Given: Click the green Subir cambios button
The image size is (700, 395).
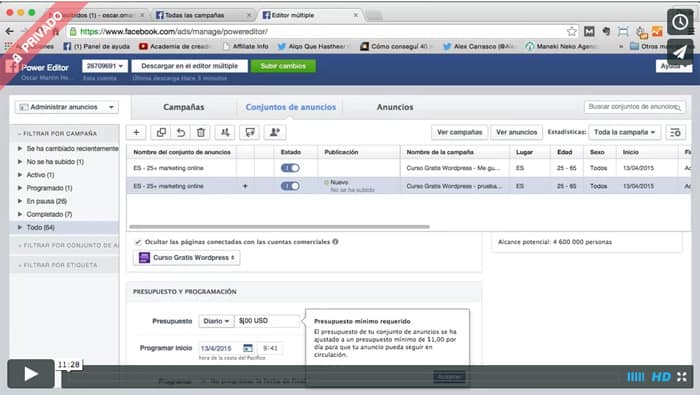Looking at the screenshot, I should pyautogui.click(x=283, y=66).
